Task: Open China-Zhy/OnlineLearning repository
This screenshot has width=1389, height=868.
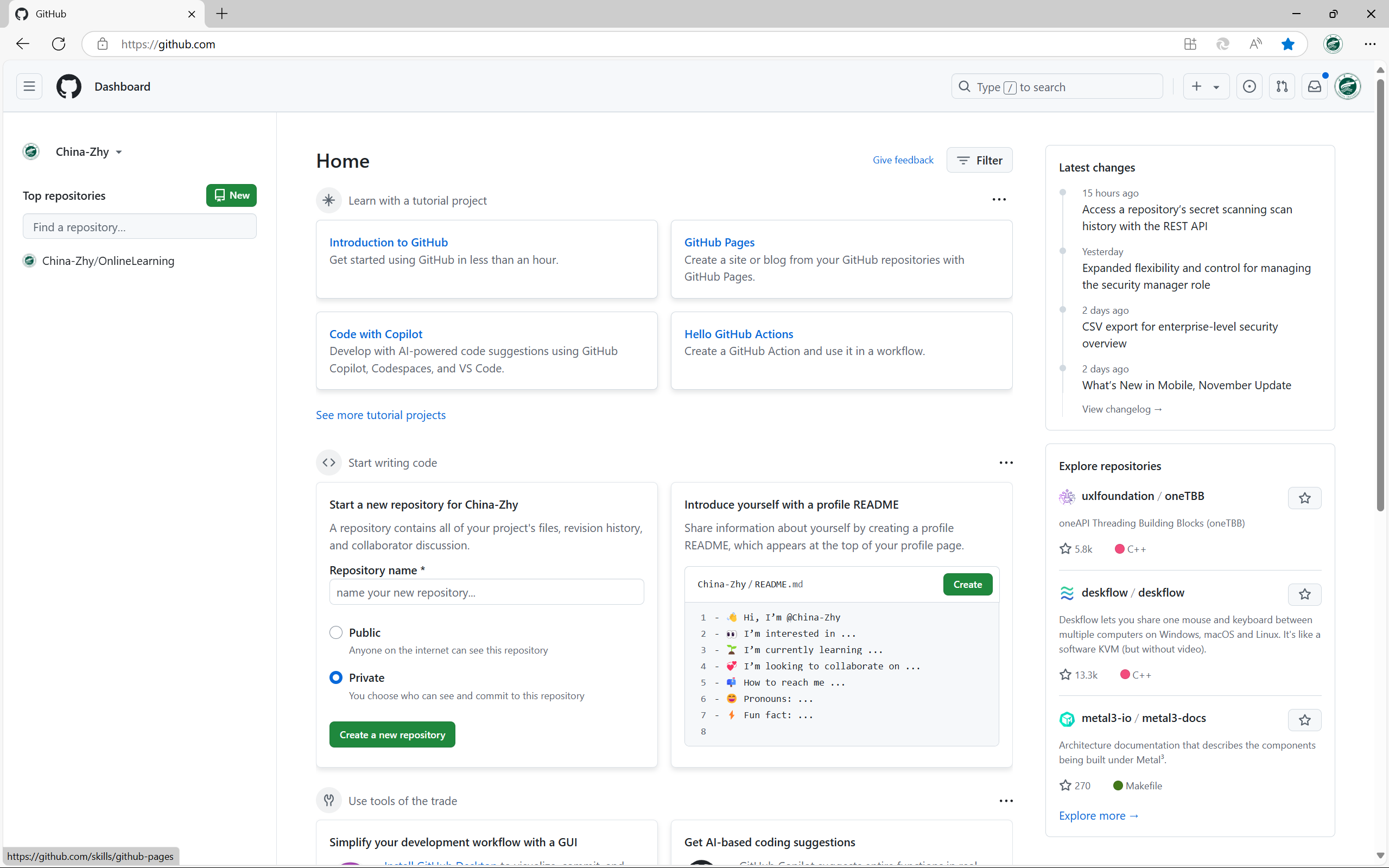Action: pos(108,261)
